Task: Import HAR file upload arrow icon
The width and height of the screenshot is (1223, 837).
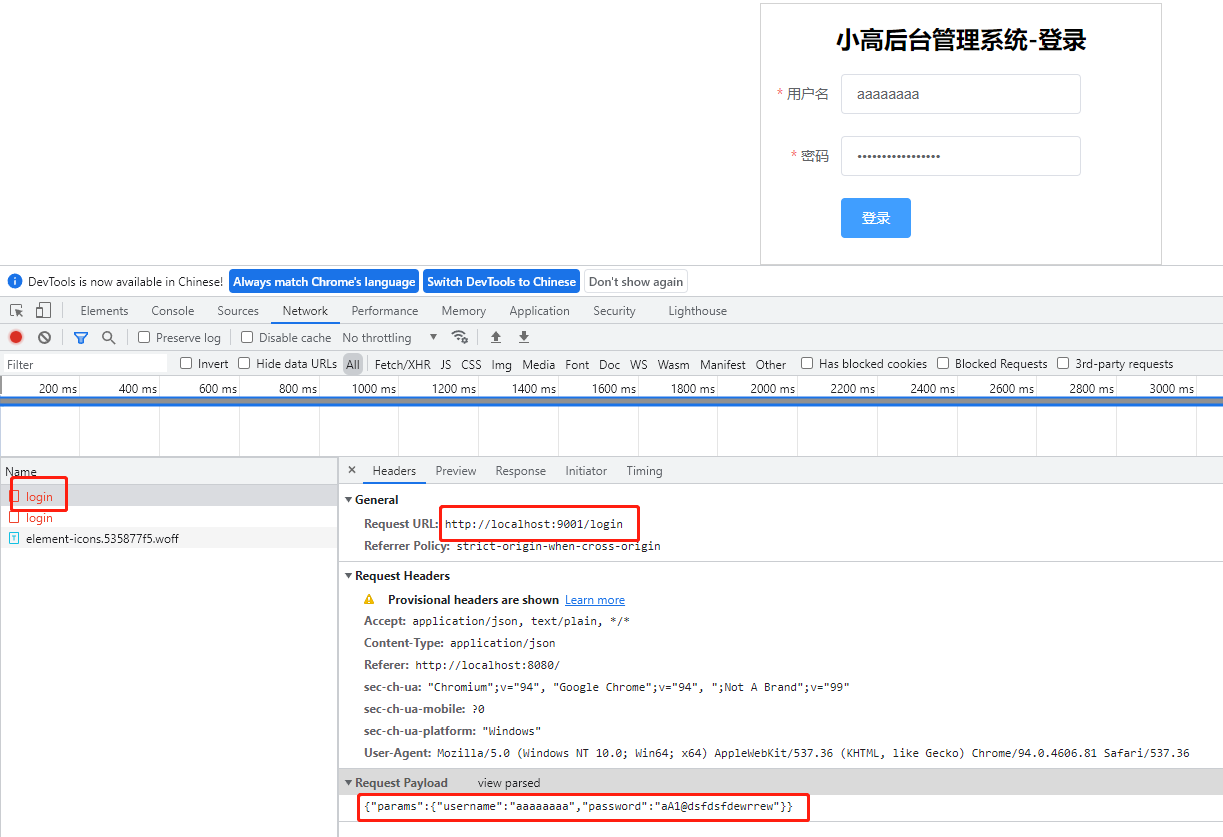Action: click(x=496, y=337)
